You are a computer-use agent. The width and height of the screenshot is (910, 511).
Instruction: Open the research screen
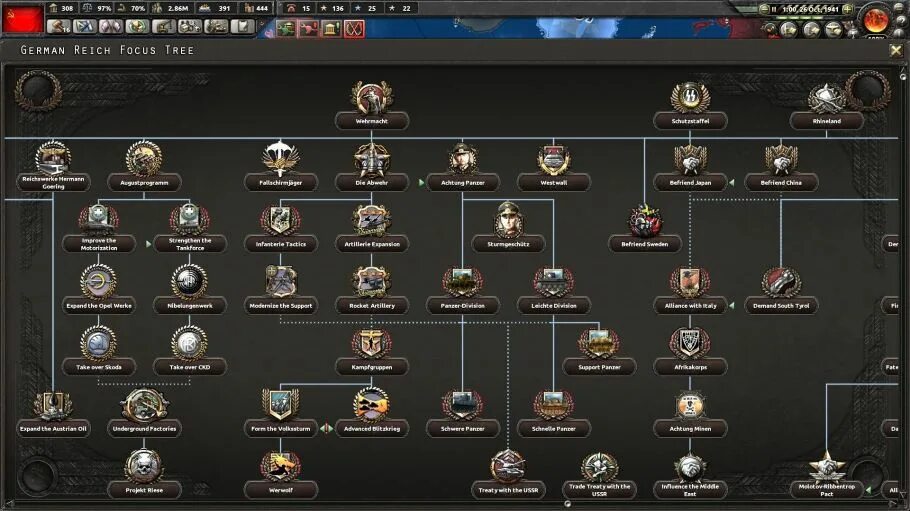85,26
